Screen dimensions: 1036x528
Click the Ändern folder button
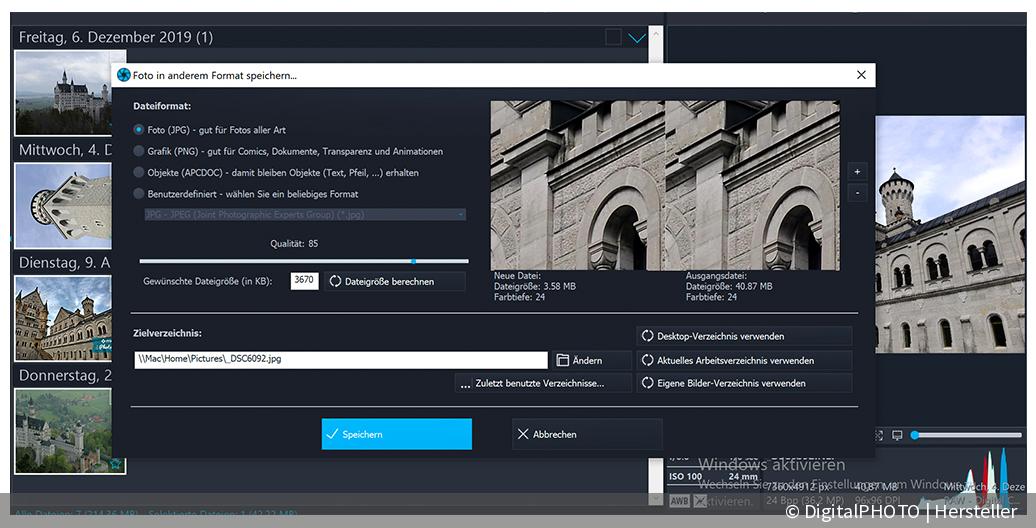591,360
